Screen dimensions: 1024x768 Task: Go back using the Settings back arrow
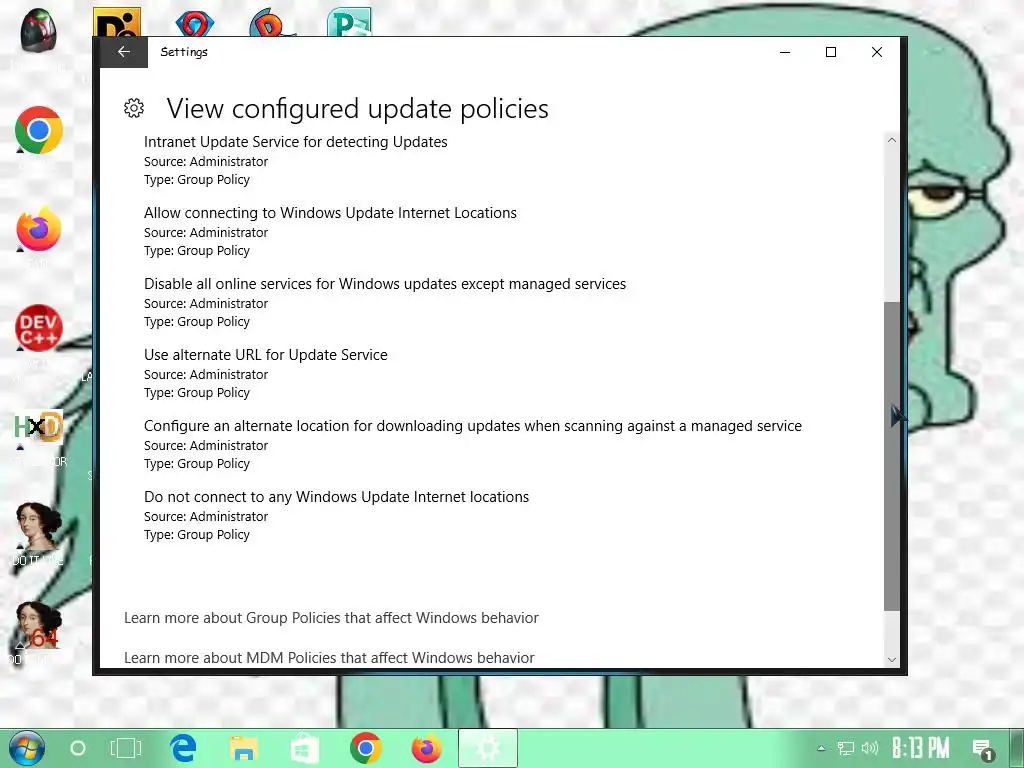tap(124, 52)
